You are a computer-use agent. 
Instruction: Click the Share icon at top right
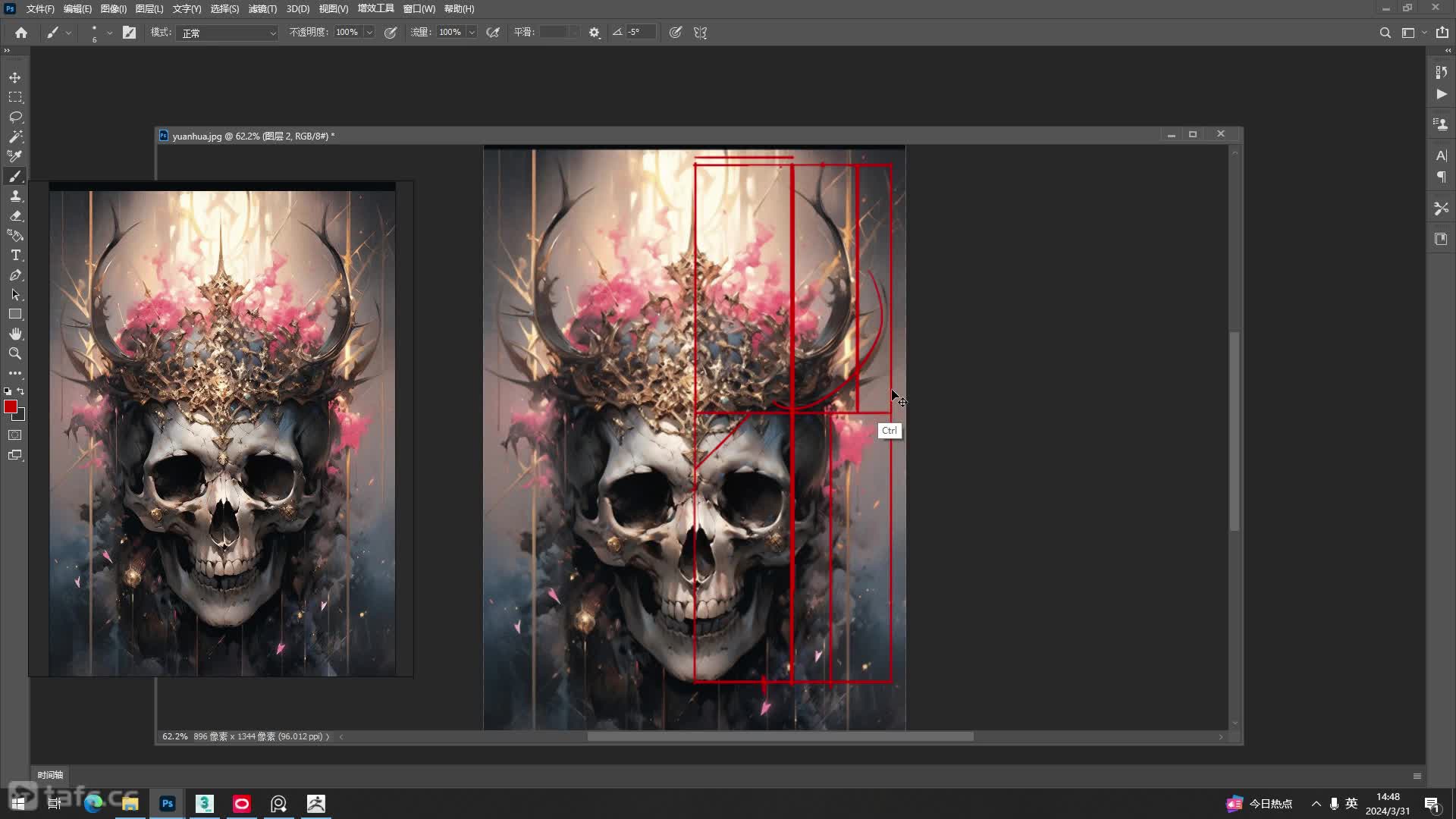pos(1442,33)
